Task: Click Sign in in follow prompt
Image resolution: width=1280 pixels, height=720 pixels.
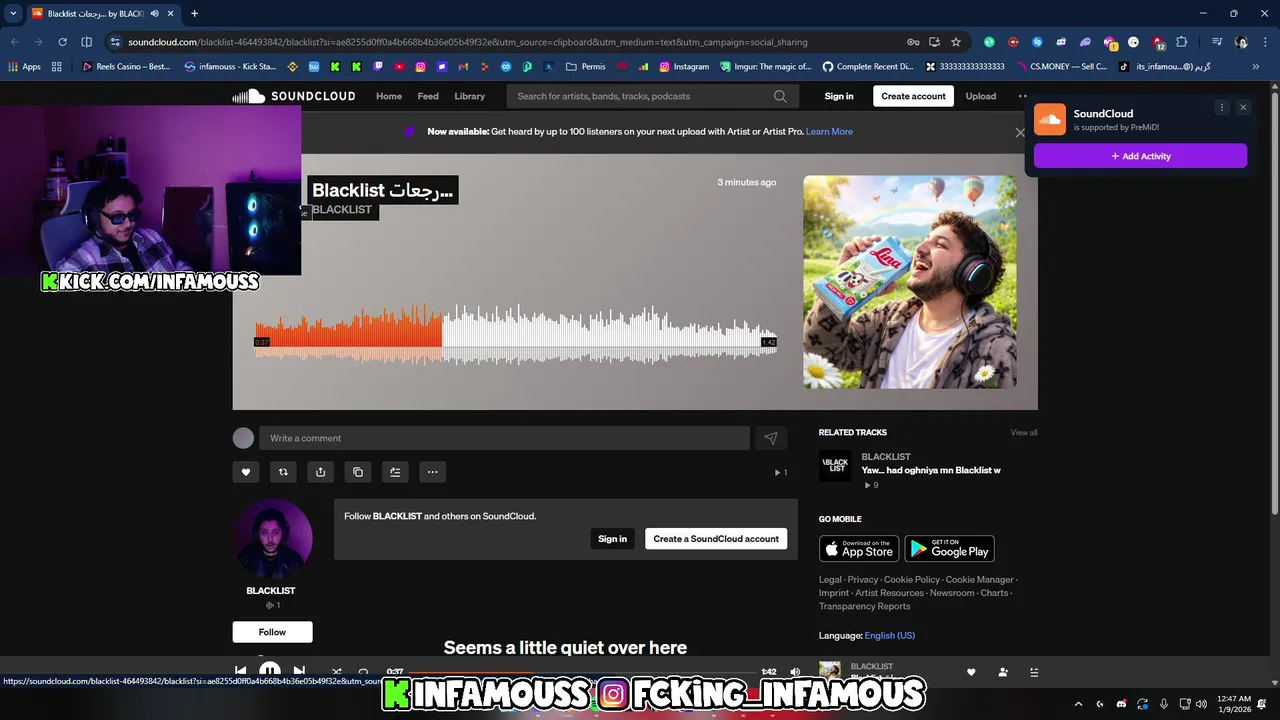Action: (612, 539)
